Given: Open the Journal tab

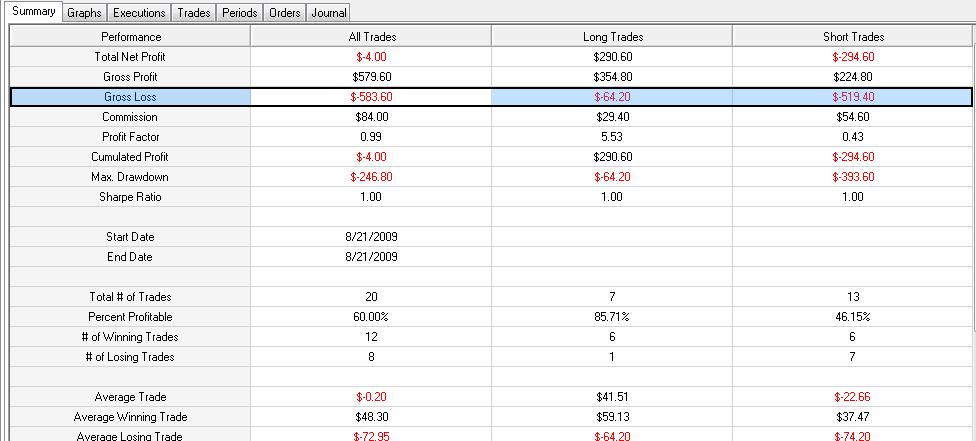Looking at the screenshot, I should (329, 12).
